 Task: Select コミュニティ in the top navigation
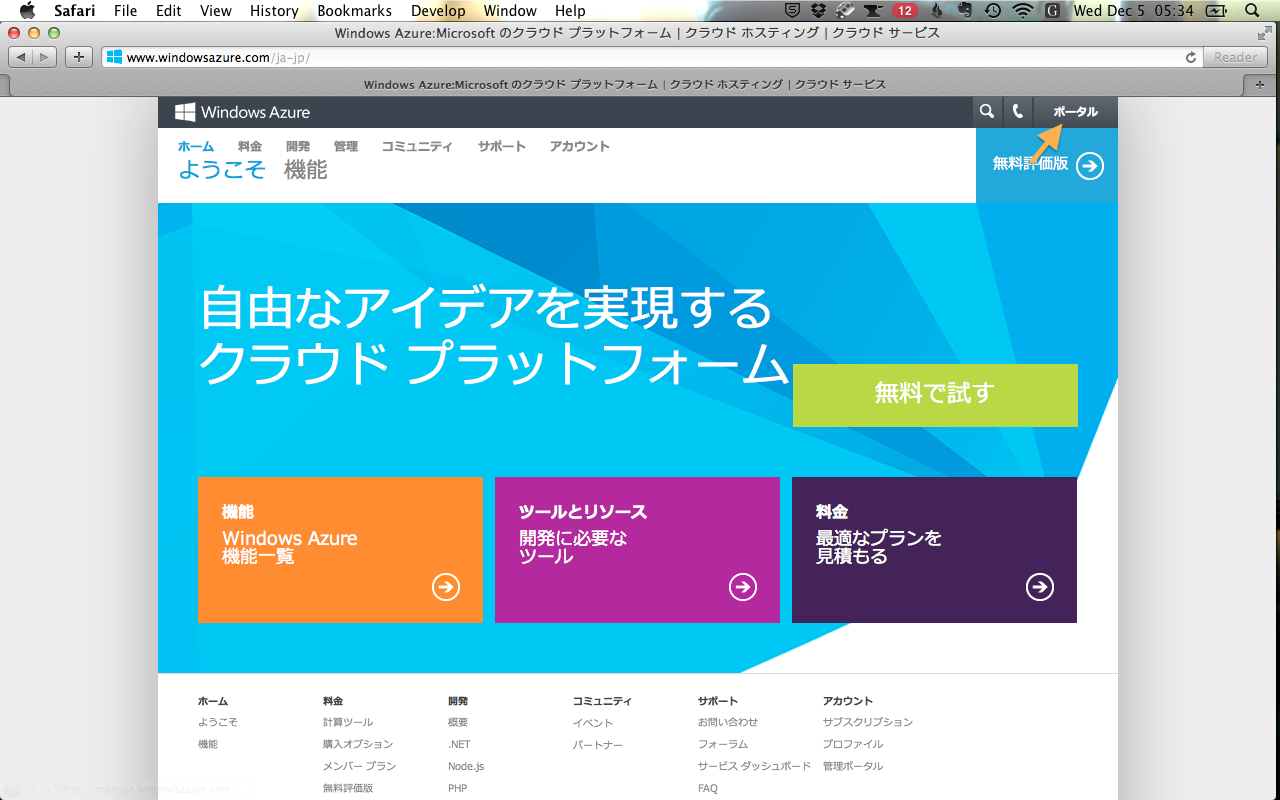coord(417,146)
